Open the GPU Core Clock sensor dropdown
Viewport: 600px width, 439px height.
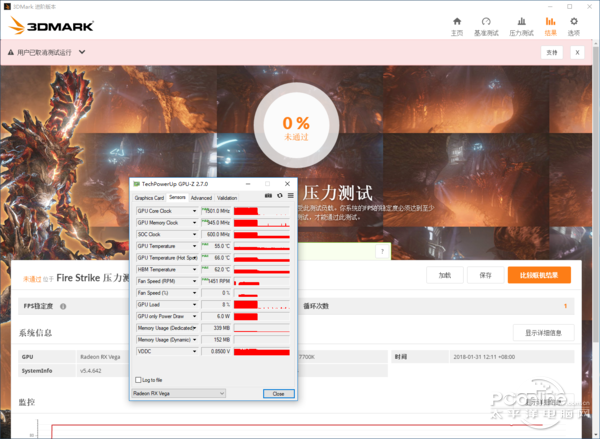[197, 211]
